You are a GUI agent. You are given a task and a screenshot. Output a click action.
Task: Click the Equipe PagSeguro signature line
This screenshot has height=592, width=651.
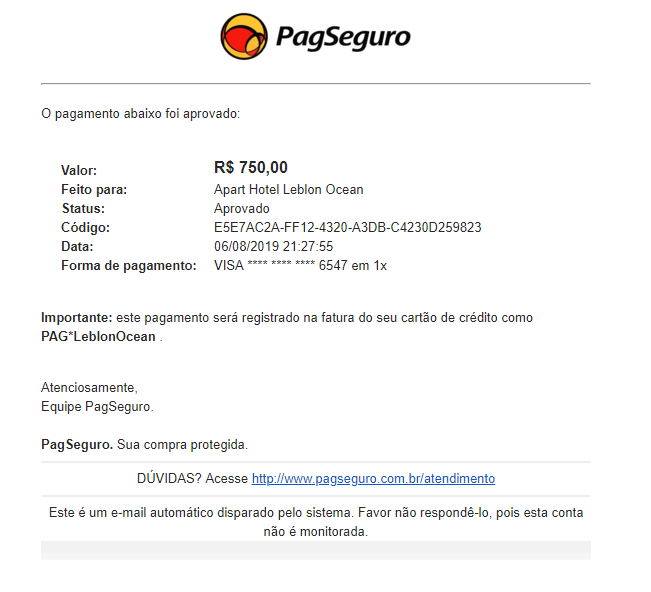(97, 406)
